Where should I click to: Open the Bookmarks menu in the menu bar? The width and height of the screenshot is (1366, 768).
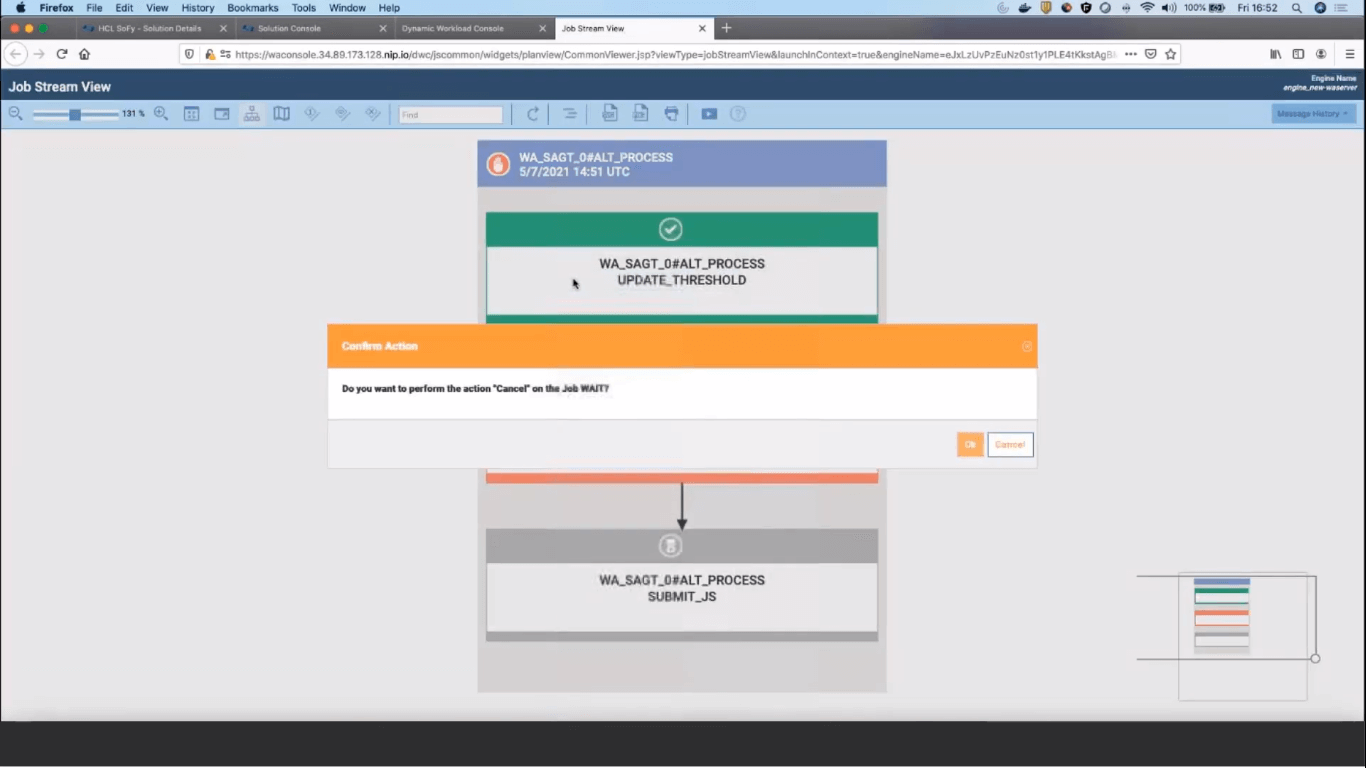tap(252, 7)
